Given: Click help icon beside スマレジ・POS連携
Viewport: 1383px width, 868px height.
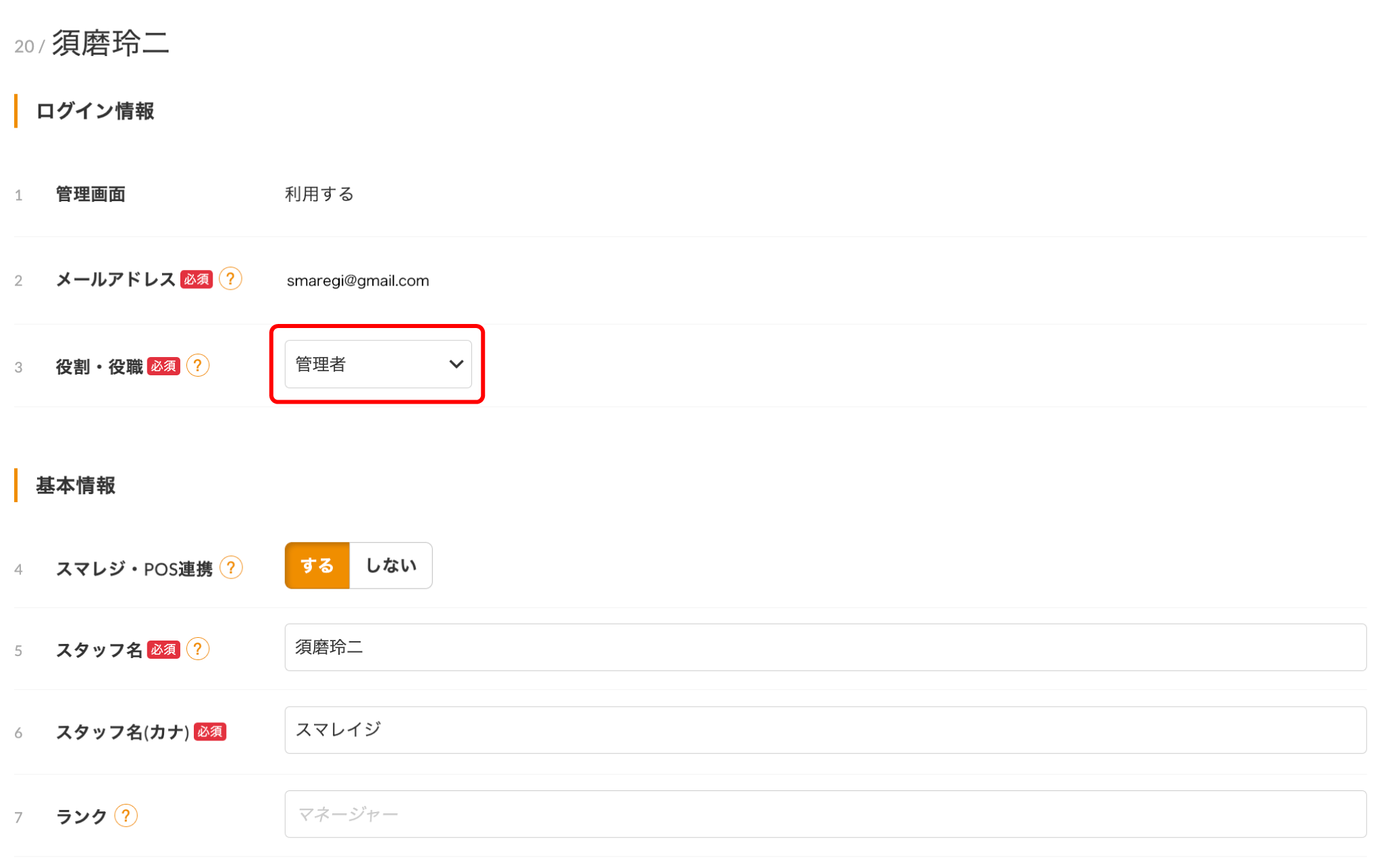Looking at the screenshot, I should coord(231,568).
